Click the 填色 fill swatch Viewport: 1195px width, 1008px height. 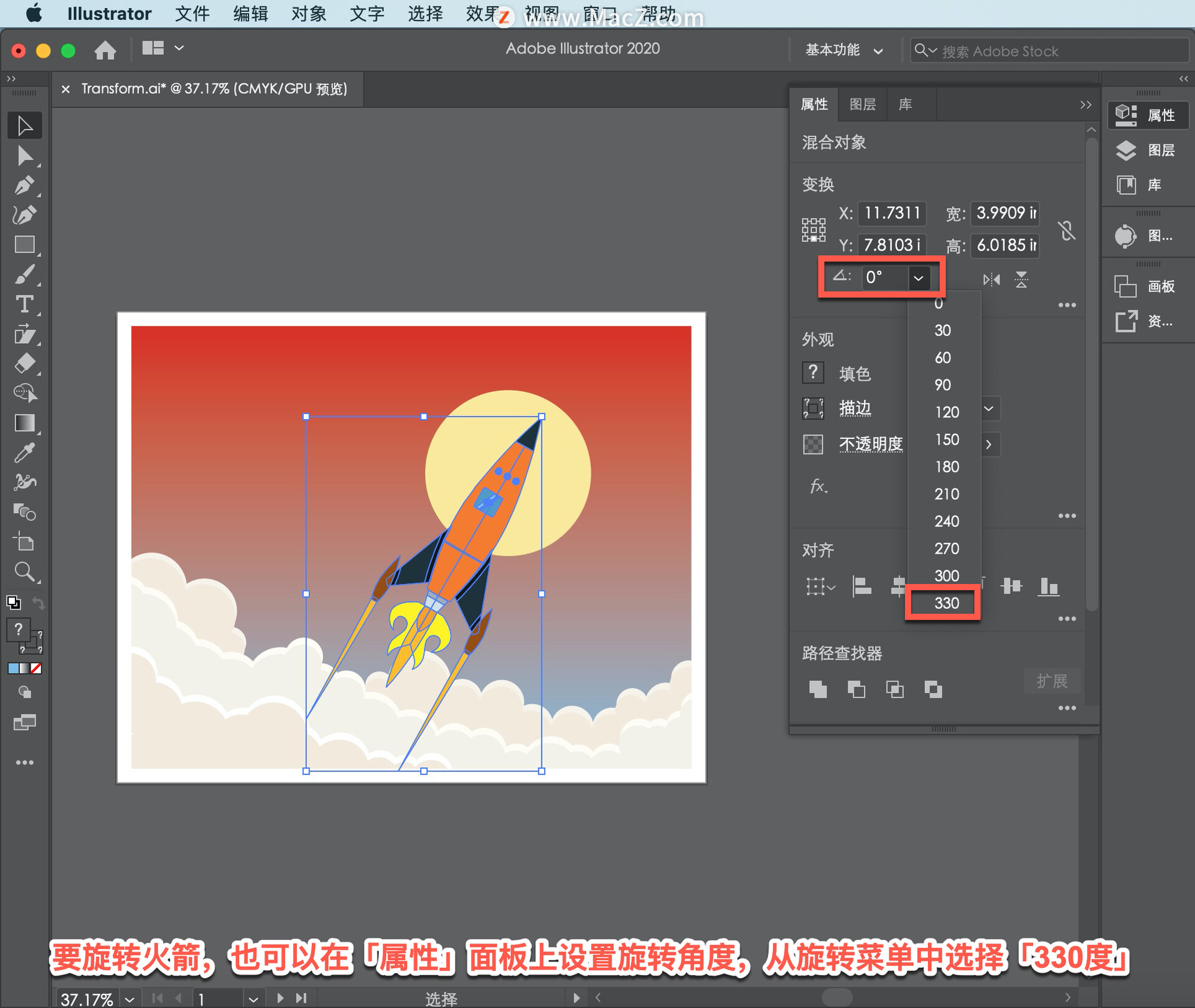point(813,373)
